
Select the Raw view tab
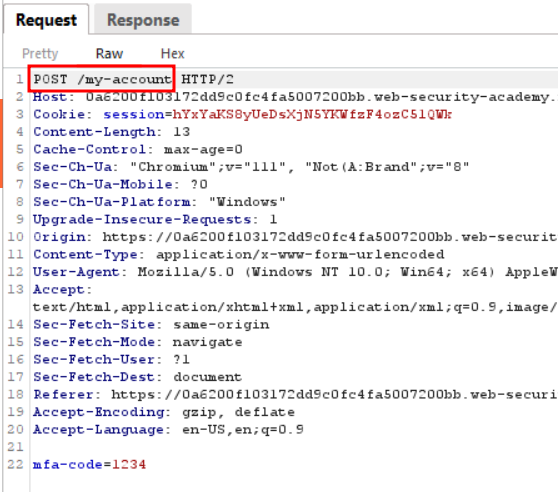click(x=109, y=54)
